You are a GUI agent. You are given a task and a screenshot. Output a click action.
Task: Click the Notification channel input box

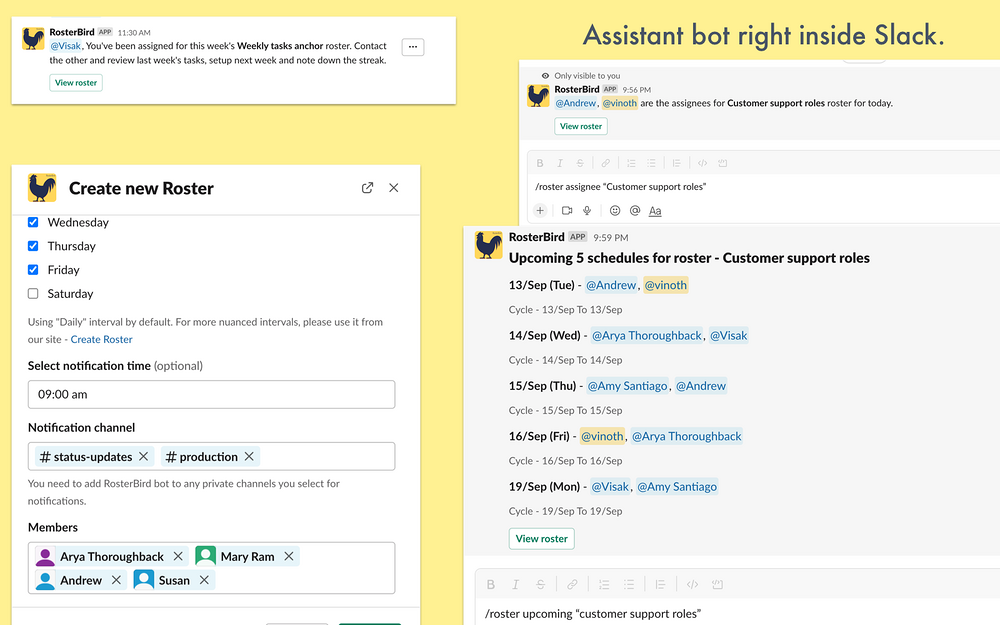coord(211,457)
